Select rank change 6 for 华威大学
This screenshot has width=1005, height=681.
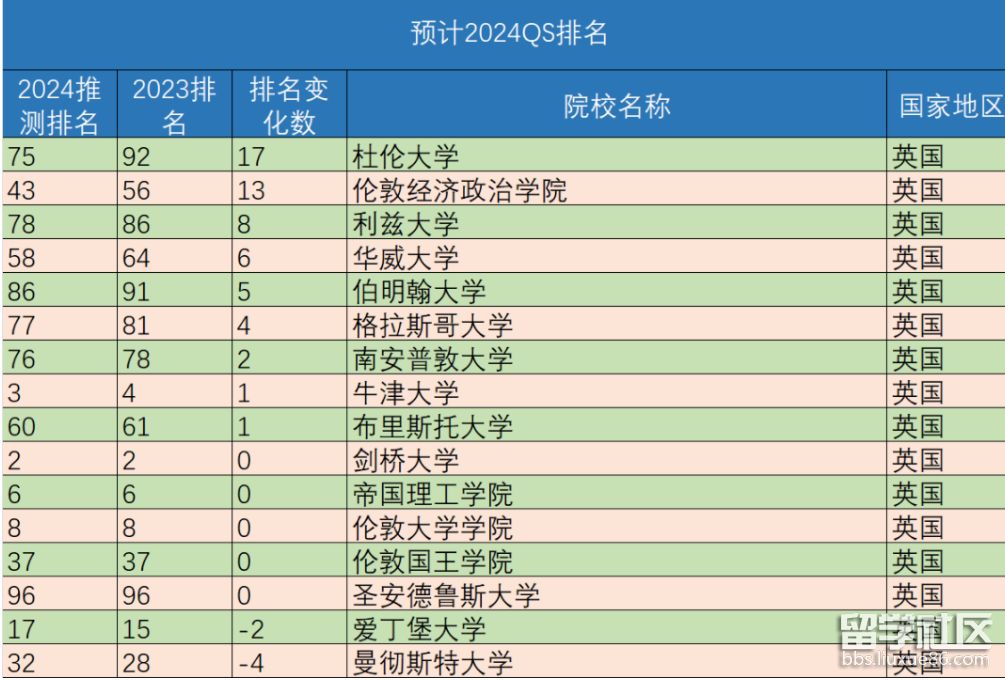244,258
